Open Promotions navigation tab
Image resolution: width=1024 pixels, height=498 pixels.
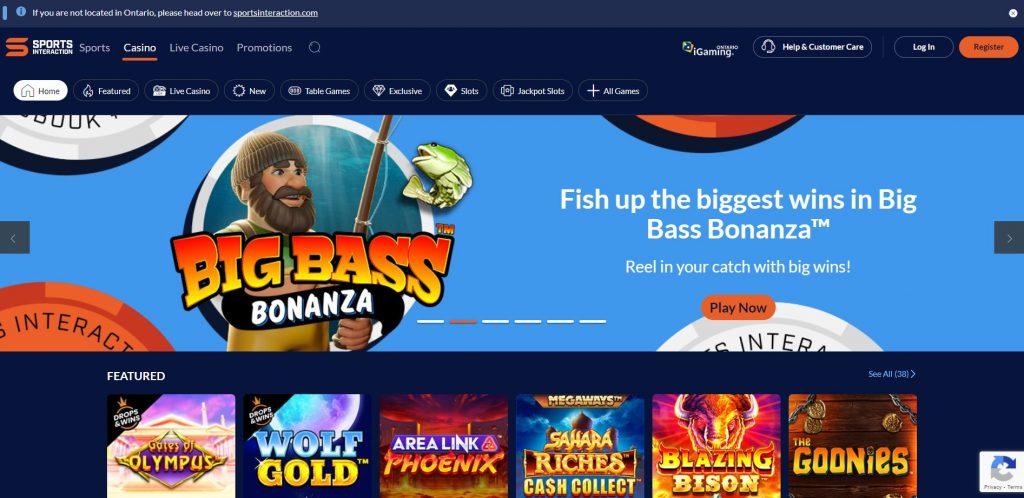click(264, 48)
